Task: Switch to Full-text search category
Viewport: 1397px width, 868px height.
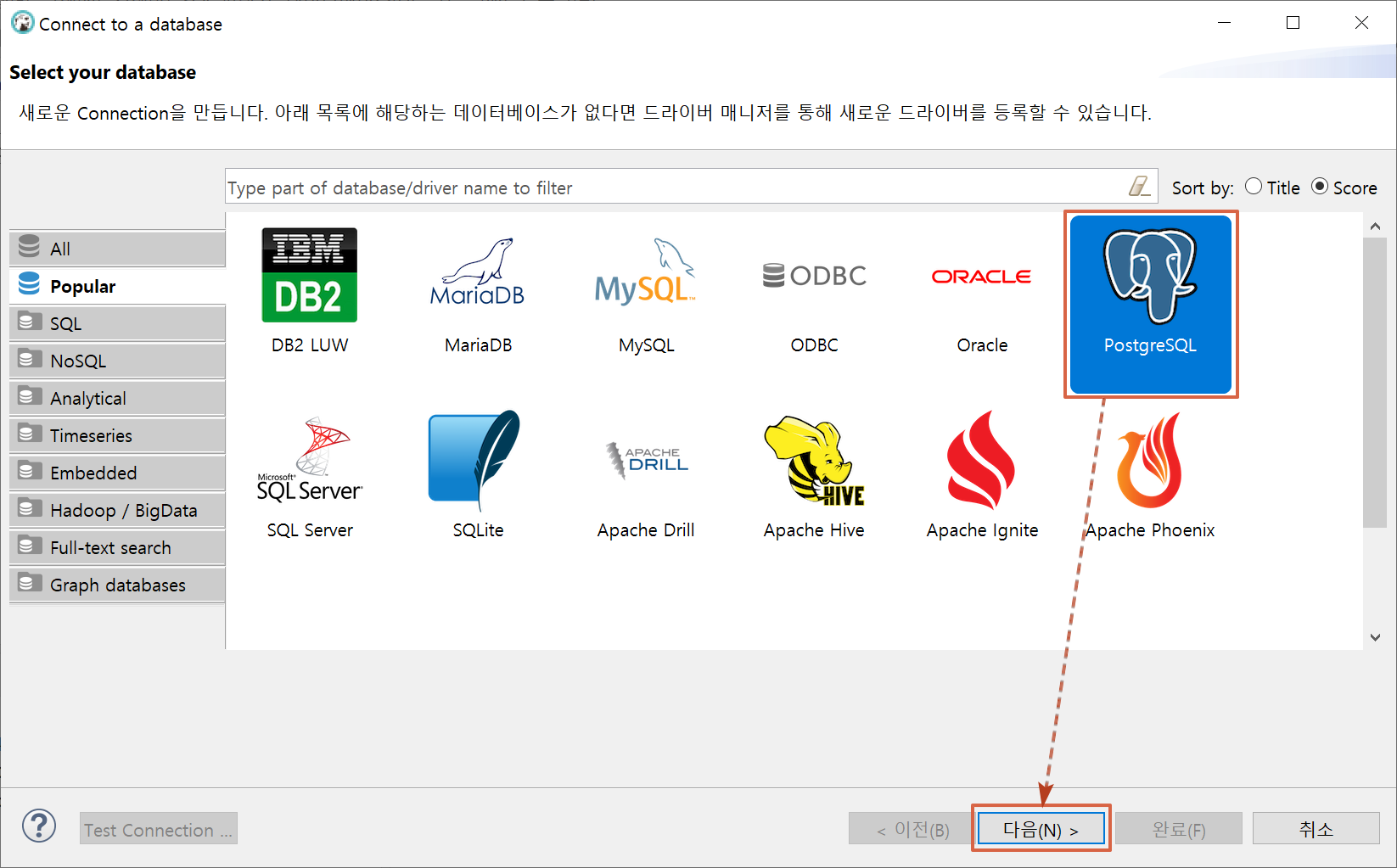Action: tap(117, 547)
